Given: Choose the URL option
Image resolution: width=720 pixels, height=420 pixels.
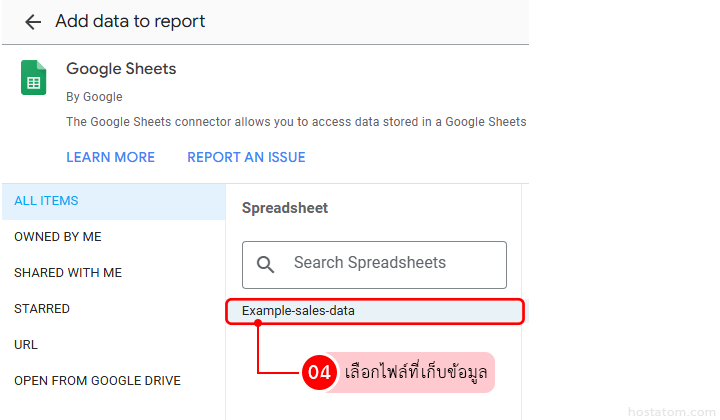Looking at the screenshot, I should pyautogui.click(x=26, y=345).
